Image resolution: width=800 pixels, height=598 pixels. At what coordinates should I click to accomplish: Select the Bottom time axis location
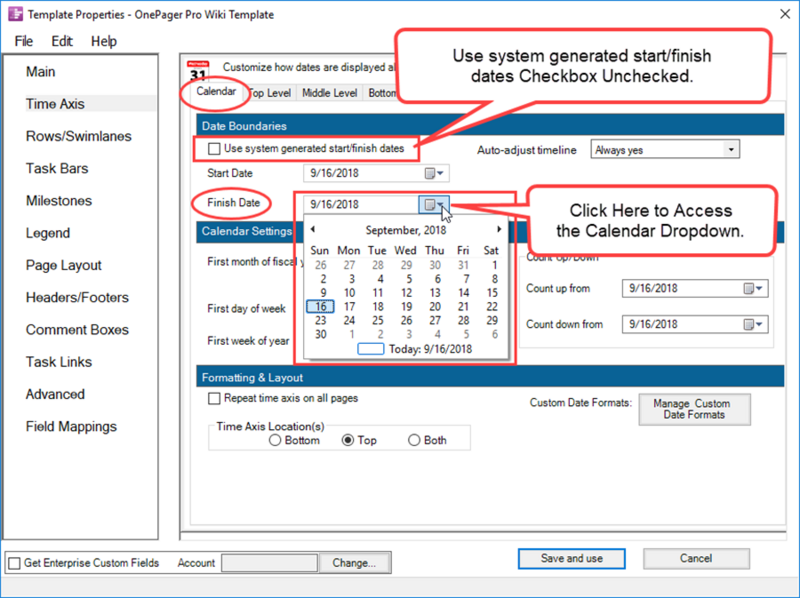tap(275, 440)
